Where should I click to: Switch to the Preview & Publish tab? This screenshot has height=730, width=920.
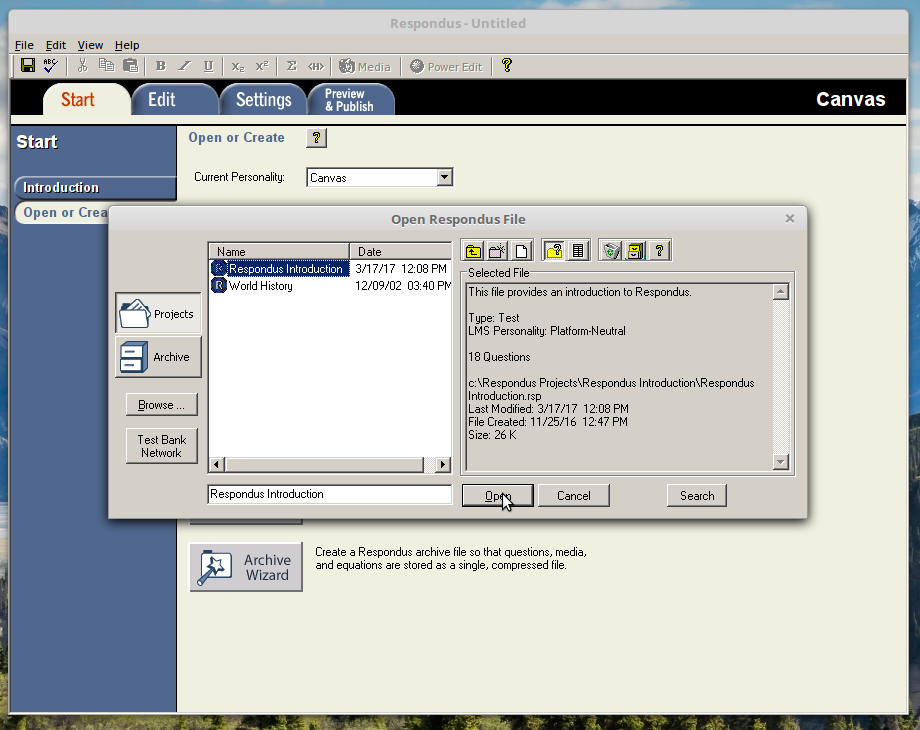[x=350, y=100]
